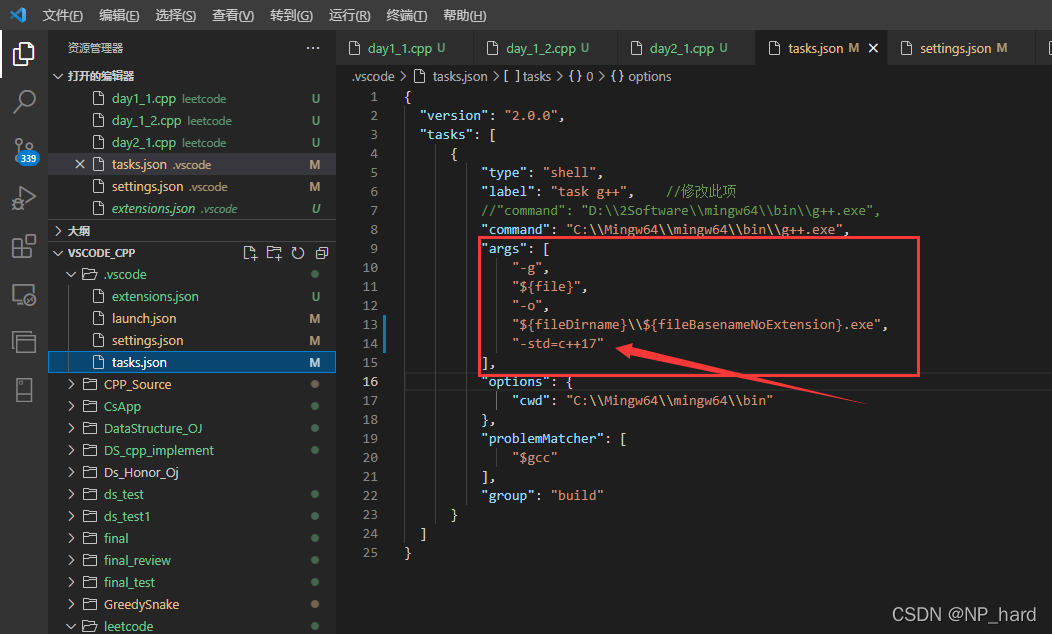This screenshot has height=634, width=1052.
Task: Open the Help menu
Action: [x=464, y=15]
